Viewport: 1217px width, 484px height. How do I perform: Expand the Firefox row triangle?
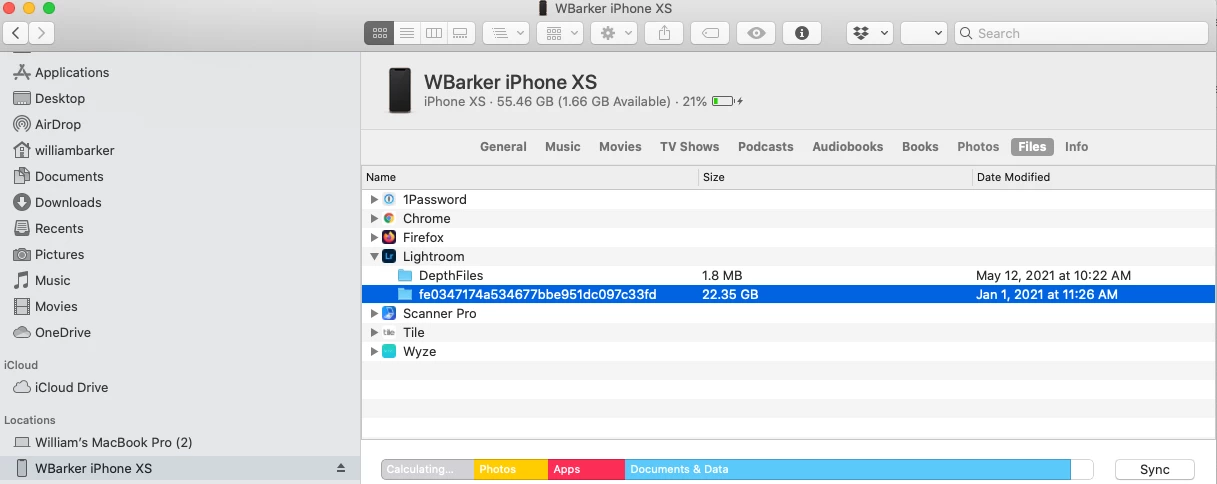tap(374, 237)
